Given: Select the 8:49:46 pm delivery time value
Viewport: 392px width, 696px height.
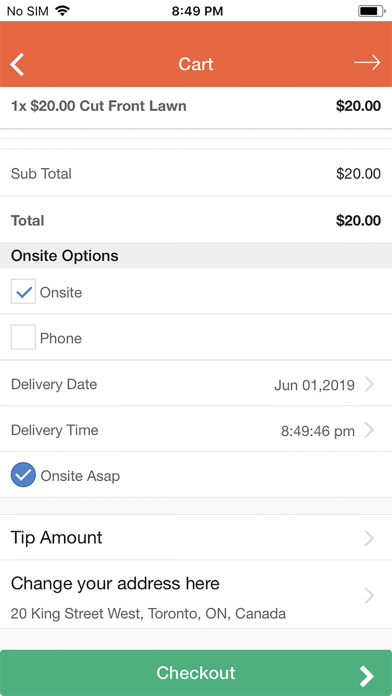Looking at the screenshot, I should [318, 431].
